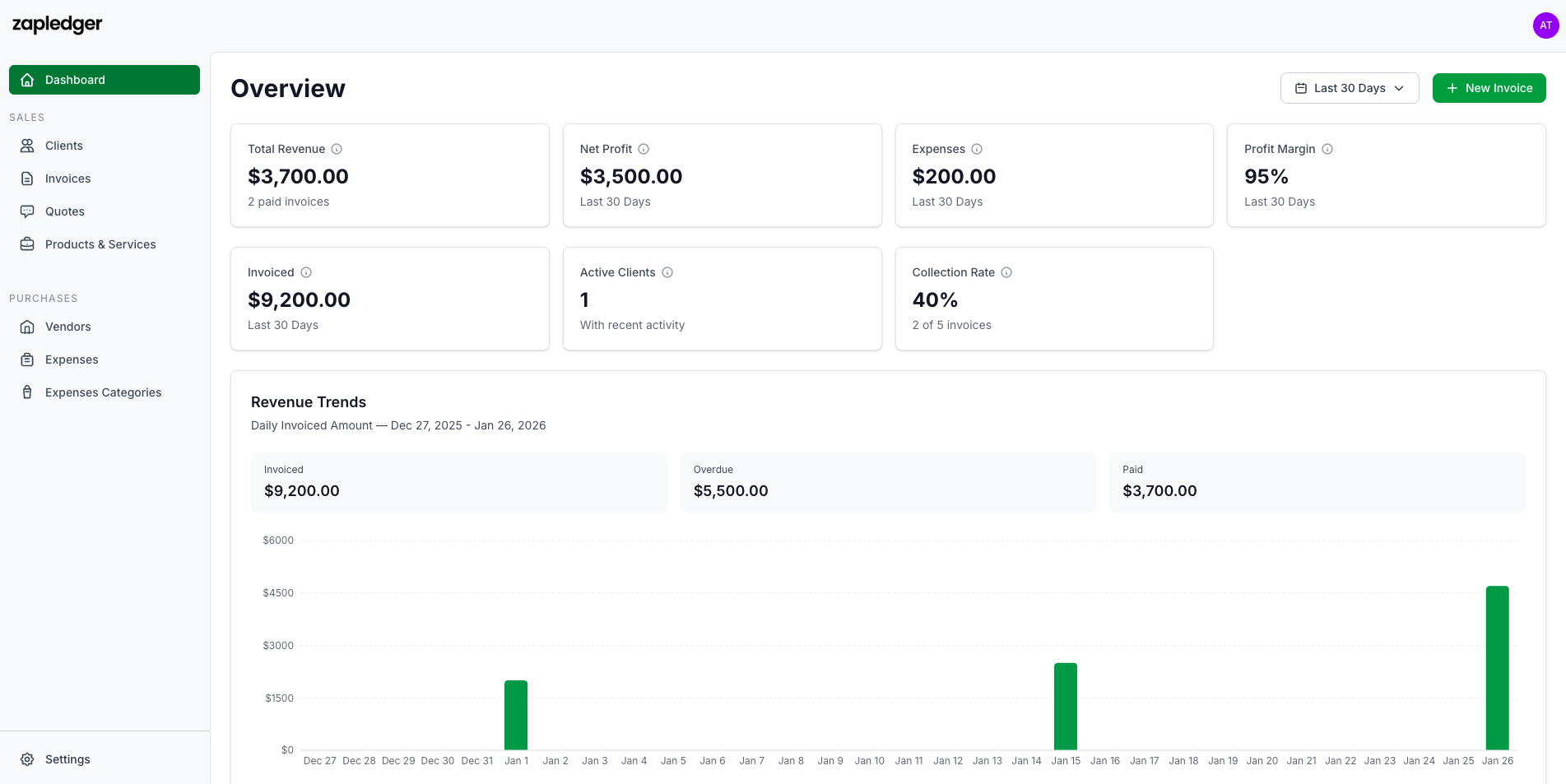Open the AT profile avatar
1566x784 pixels.
(x=1545, y=25)
